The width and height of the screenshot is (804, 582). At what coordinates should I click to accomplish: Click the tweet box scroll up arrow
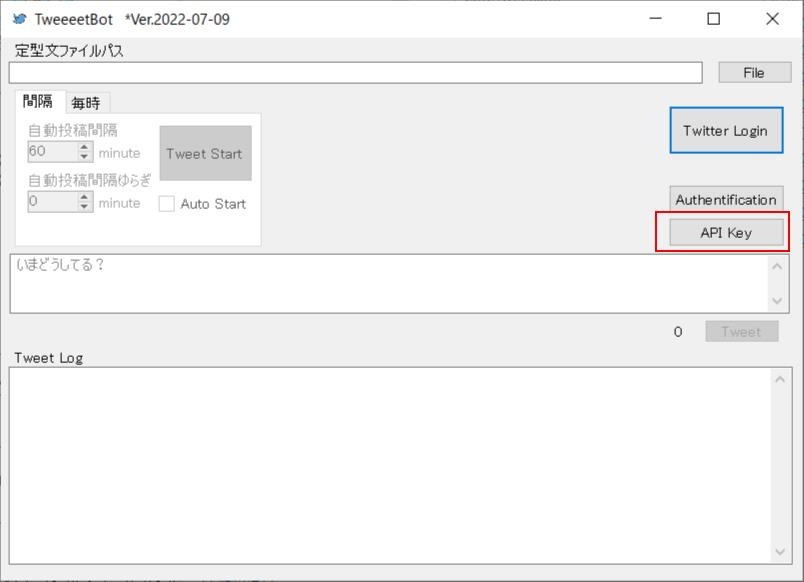pyautogui.click(x=777, y=267)
